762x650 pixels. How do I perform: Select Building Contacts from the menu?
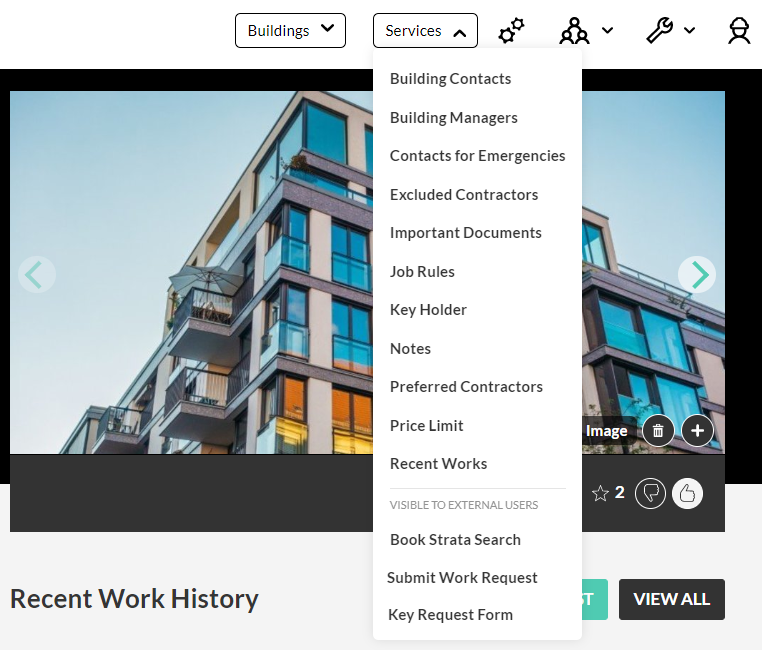(450, 79)
